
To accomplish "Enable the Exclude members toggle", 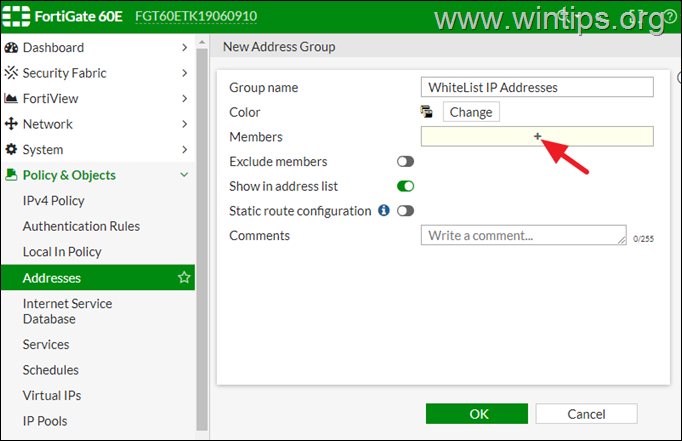I will click(x=406, y=162).
